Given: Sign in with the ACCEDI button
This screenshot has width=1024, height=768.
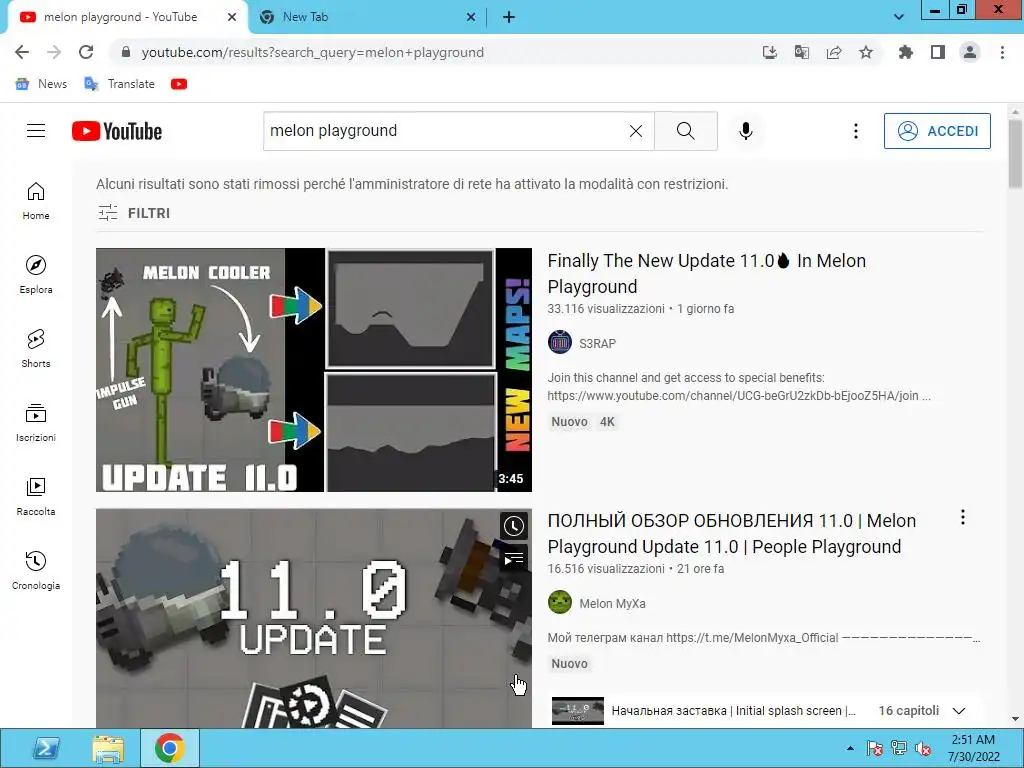Looking at the screenshot, I should pos(937,131).
